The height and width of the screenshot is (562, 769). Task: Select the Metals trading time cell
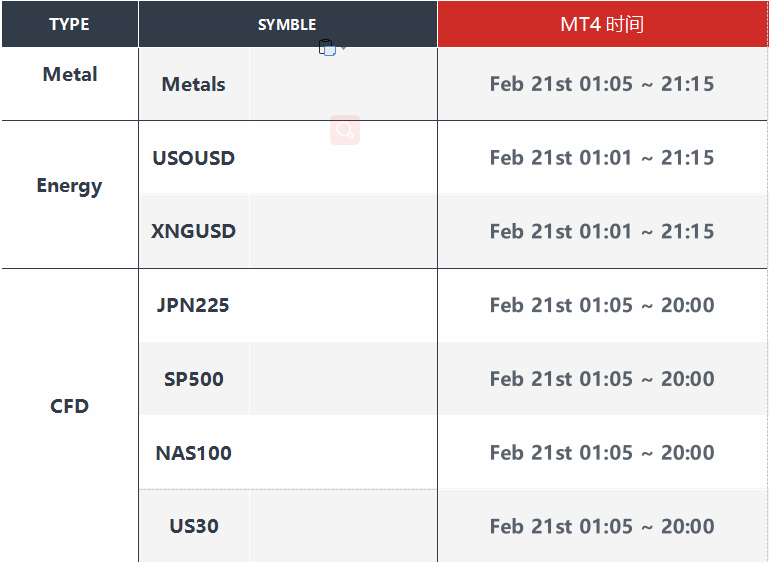pos(602,84)
